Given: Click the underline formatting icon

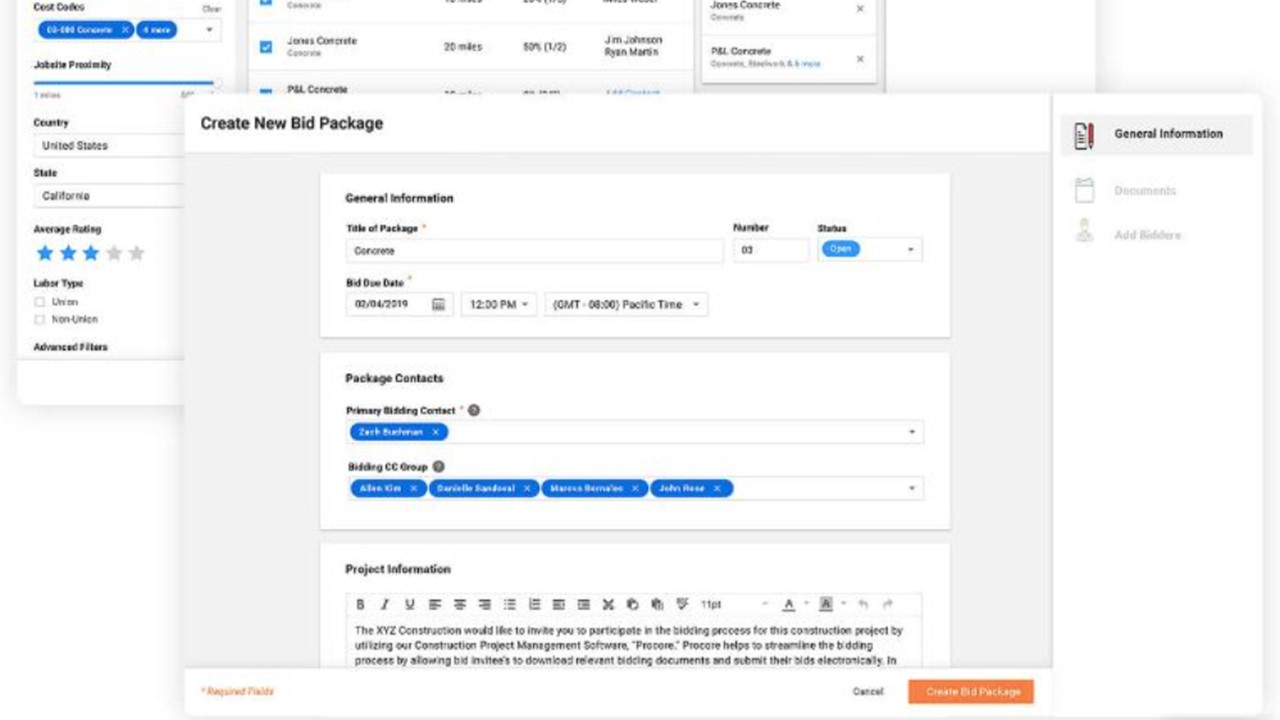Looking at the screenshot, I should 410,605.
